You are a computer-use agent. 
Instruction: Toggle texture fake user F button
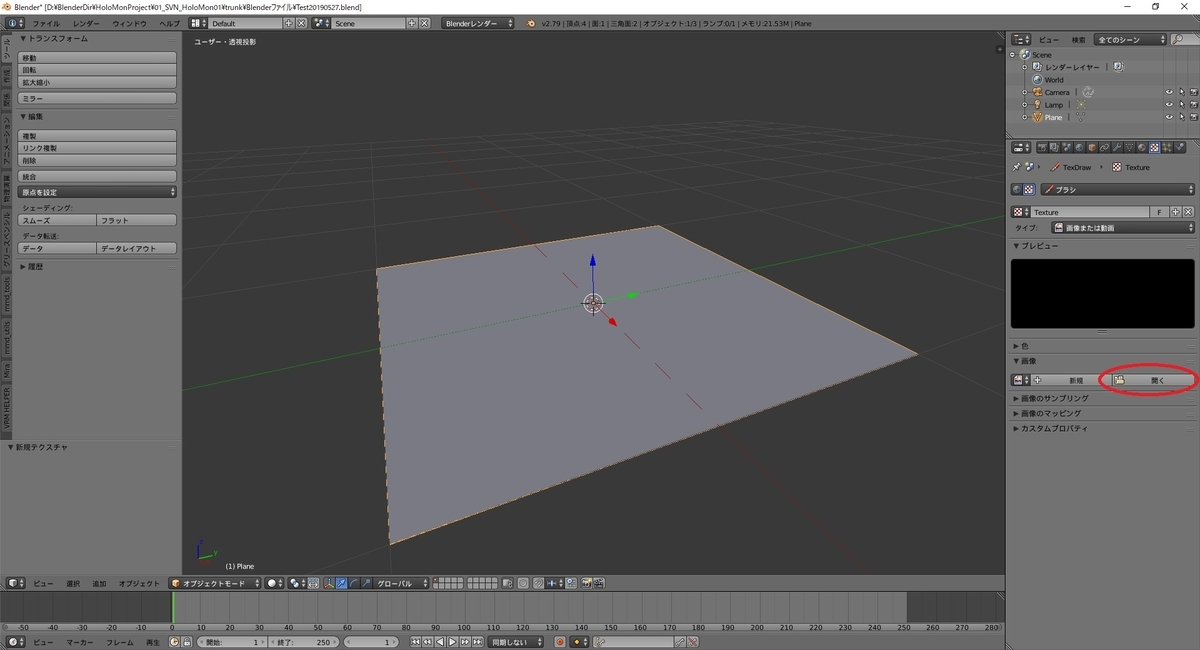tap(1159, 212)
